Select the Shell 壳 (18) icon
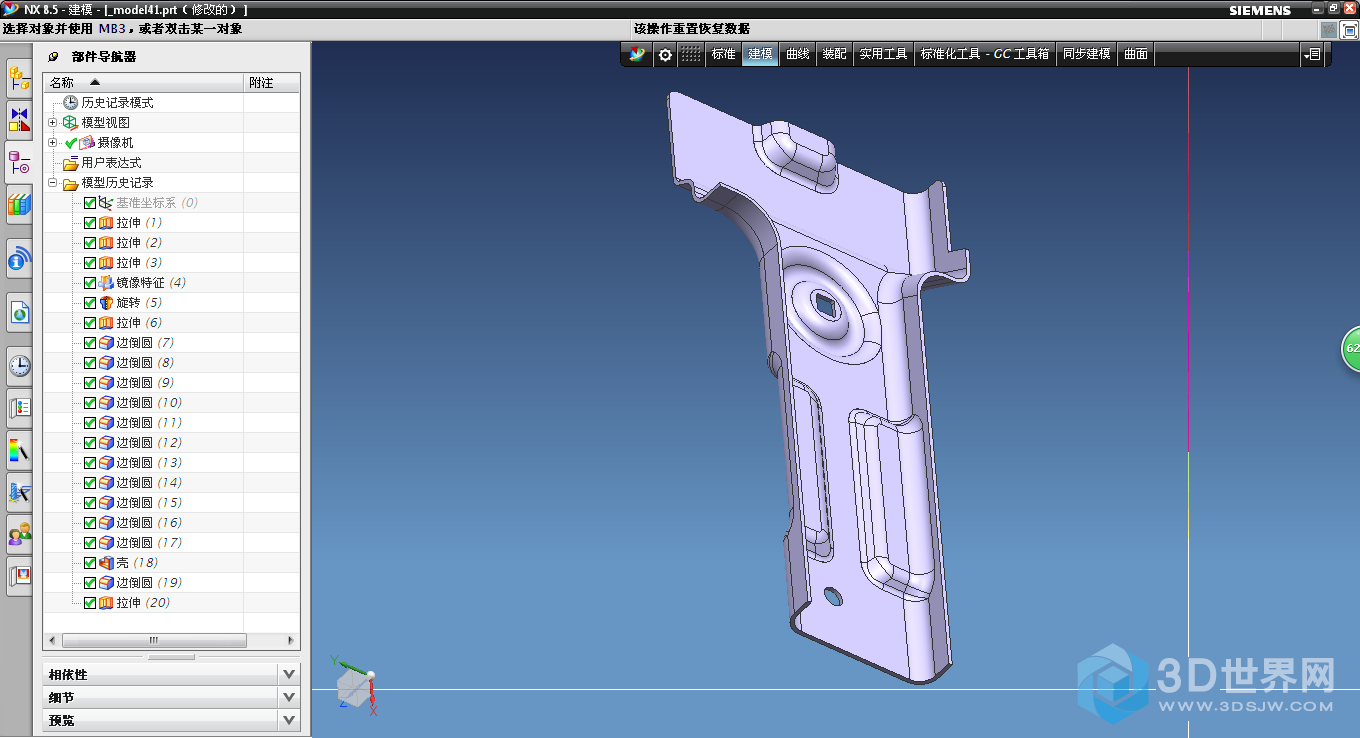The image size is (1360, 738). click(106, 563)
